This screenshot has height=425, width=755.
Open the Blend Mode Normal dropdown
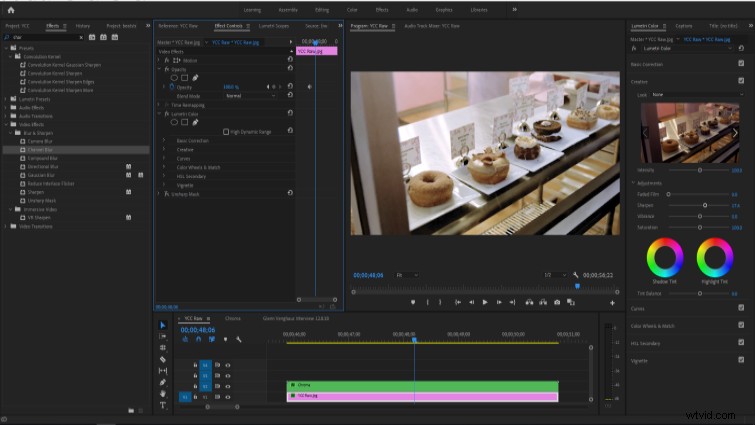click(x=250, y=96)
